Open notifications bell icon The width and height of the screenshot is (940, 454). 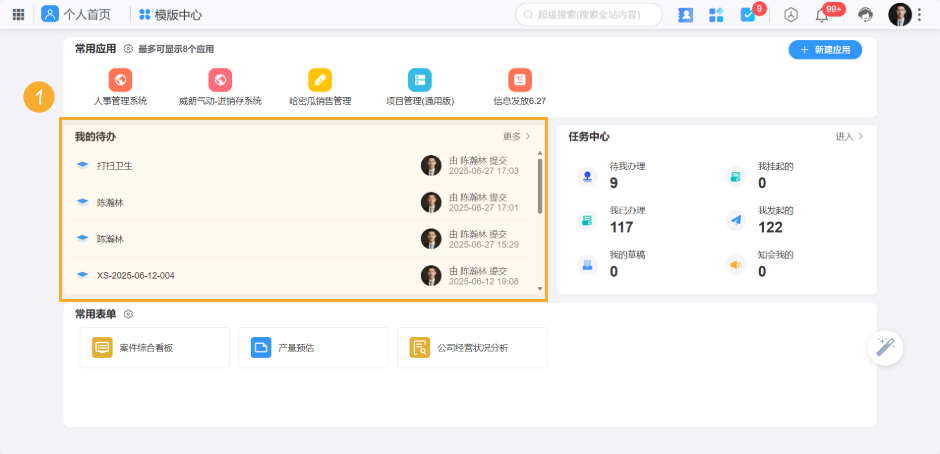(822, 16)
